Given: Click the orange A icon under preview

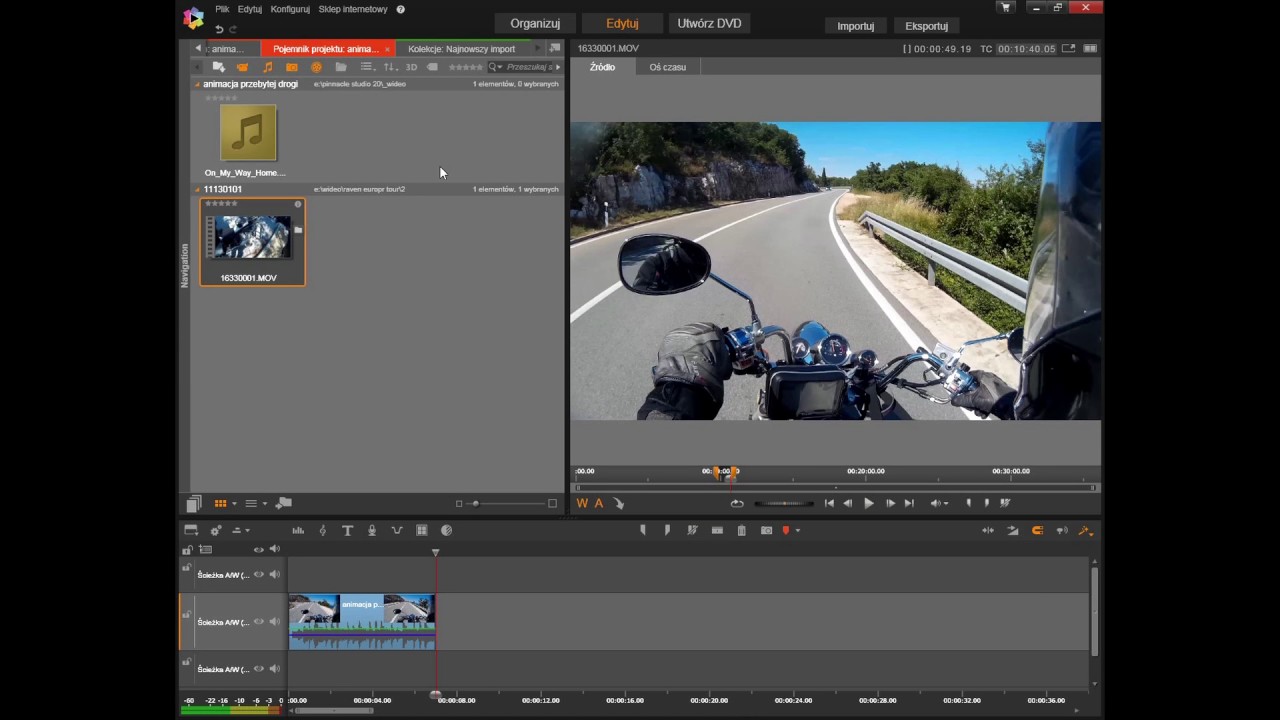Looking at the screenshot, I should 599,503.
